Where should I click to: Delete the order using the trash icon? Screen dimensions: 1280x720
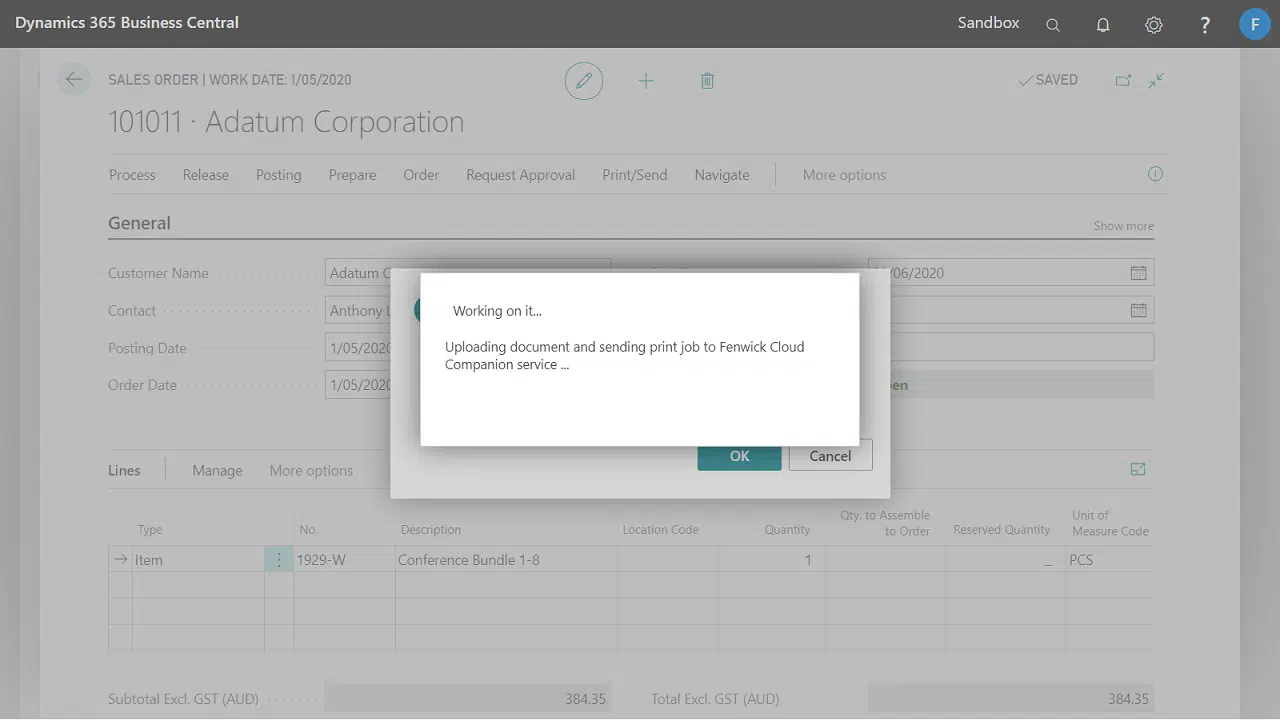pos(707,80)
